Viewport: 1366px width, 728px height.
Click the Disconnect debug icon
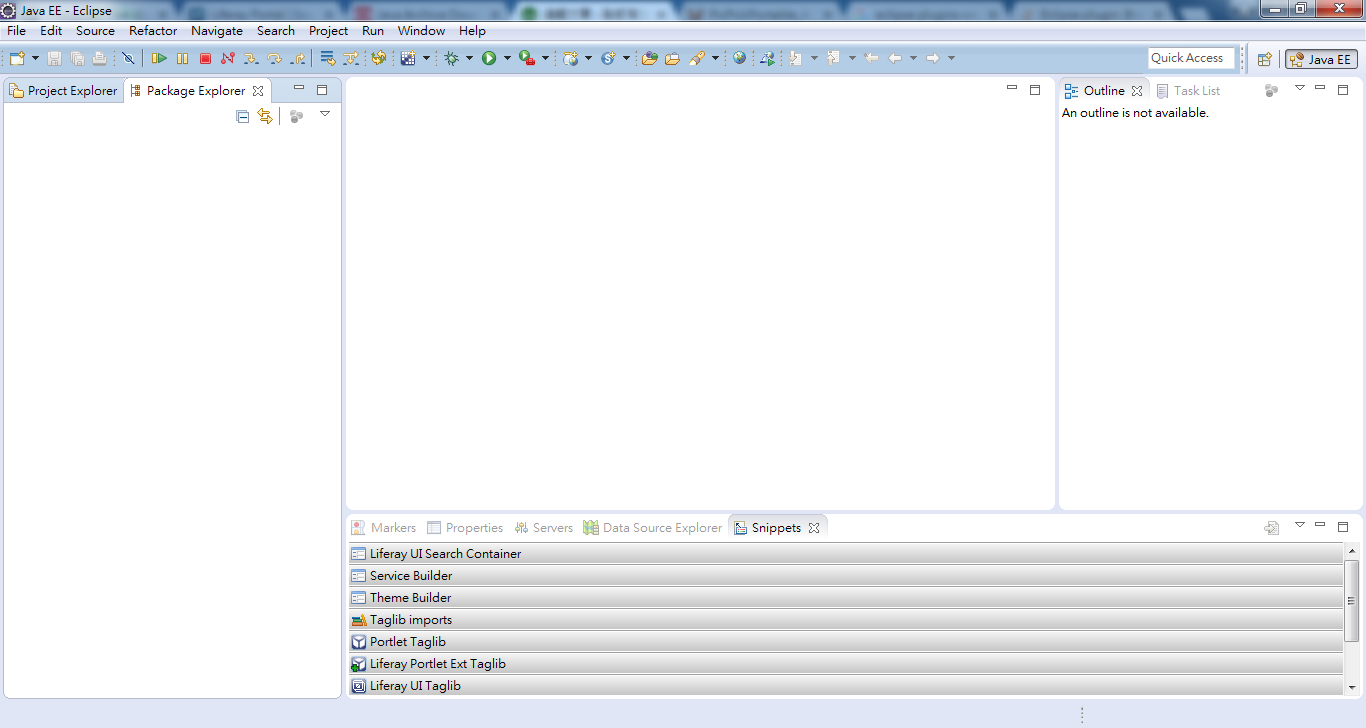[228, 58]
